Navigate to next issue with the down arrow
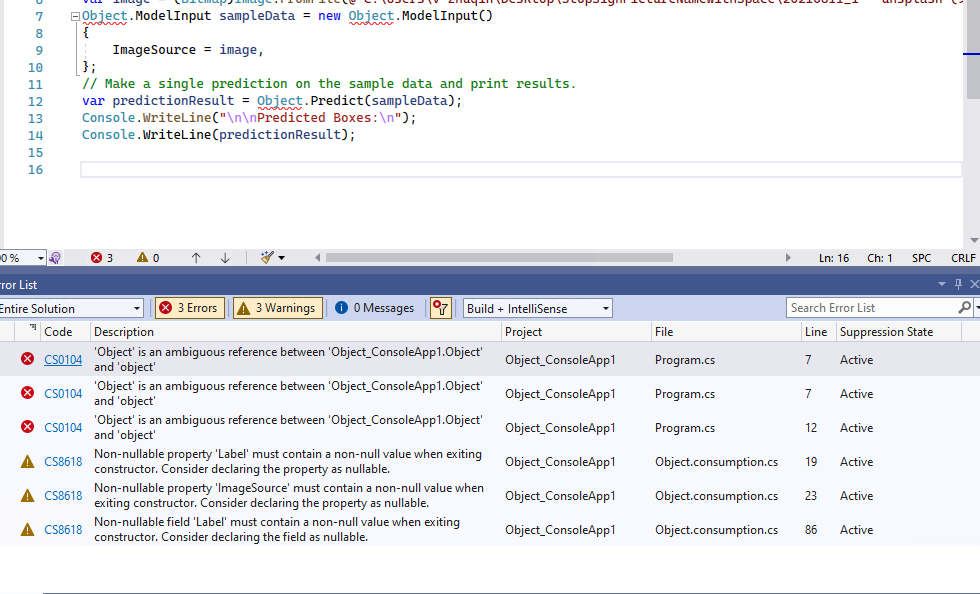 pyautogui.click(x=224, y=257)
